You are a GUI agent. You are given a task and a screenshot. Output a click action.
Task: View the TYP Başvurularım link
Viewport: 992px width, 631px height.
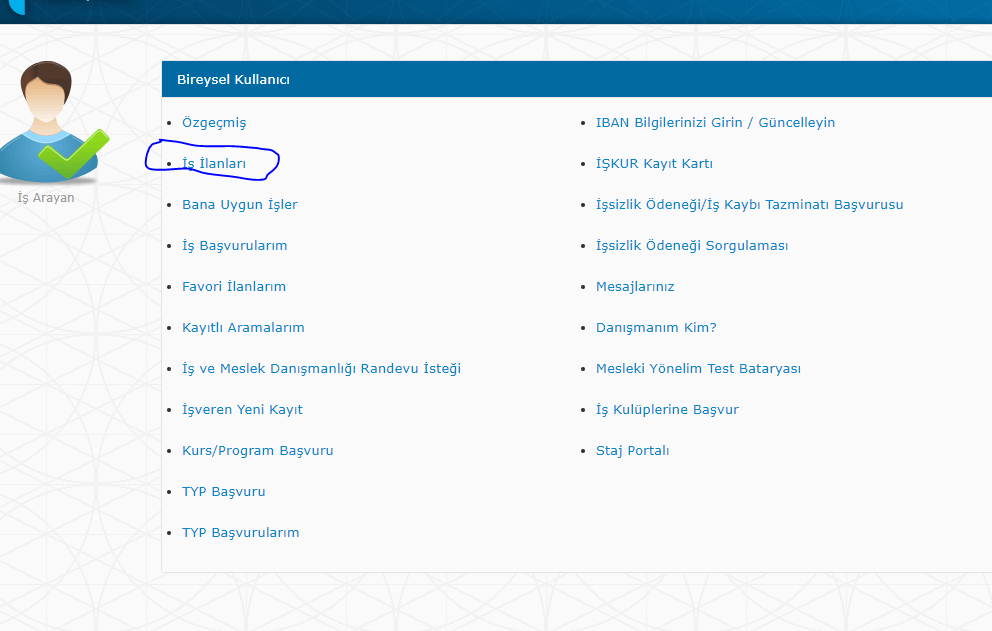point(240,533)
